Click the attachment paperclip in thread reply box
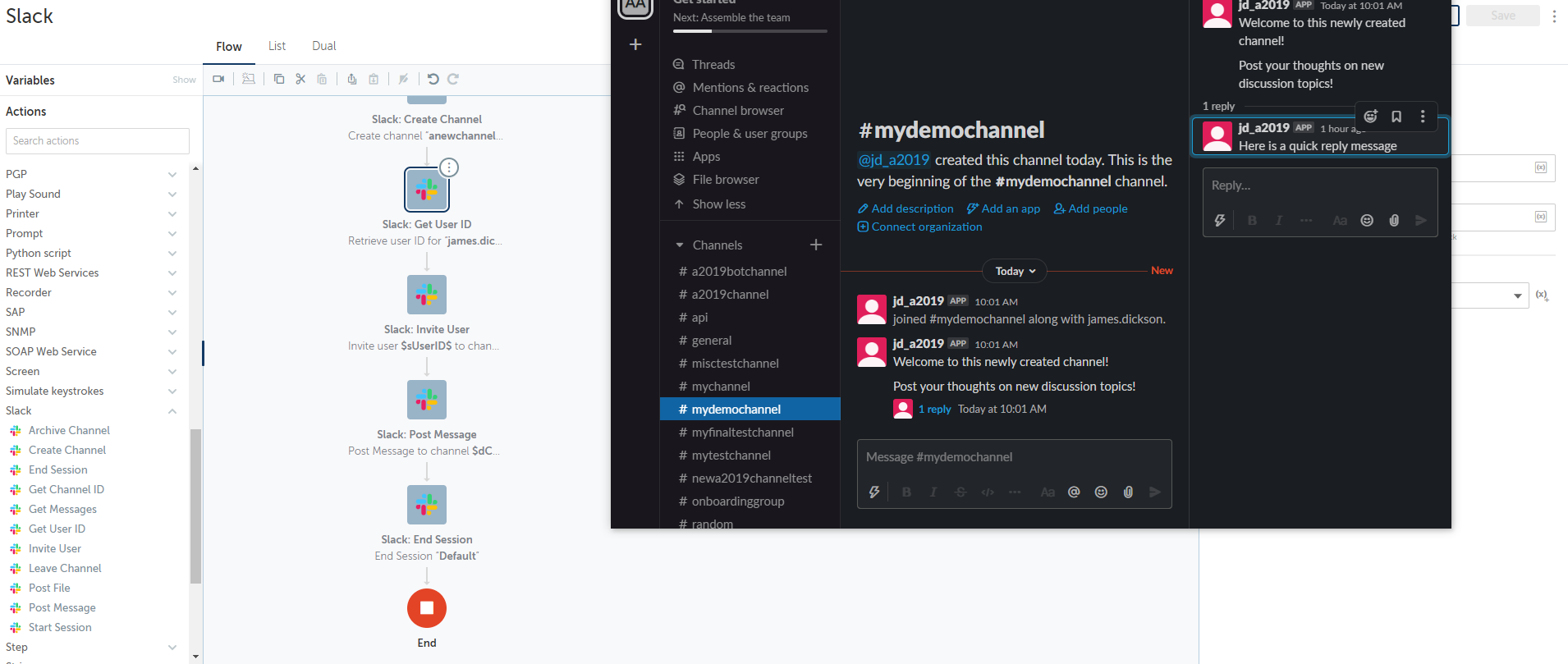Image resolution: width=1568 pixels, height=664 pixels. [1394, 220]
